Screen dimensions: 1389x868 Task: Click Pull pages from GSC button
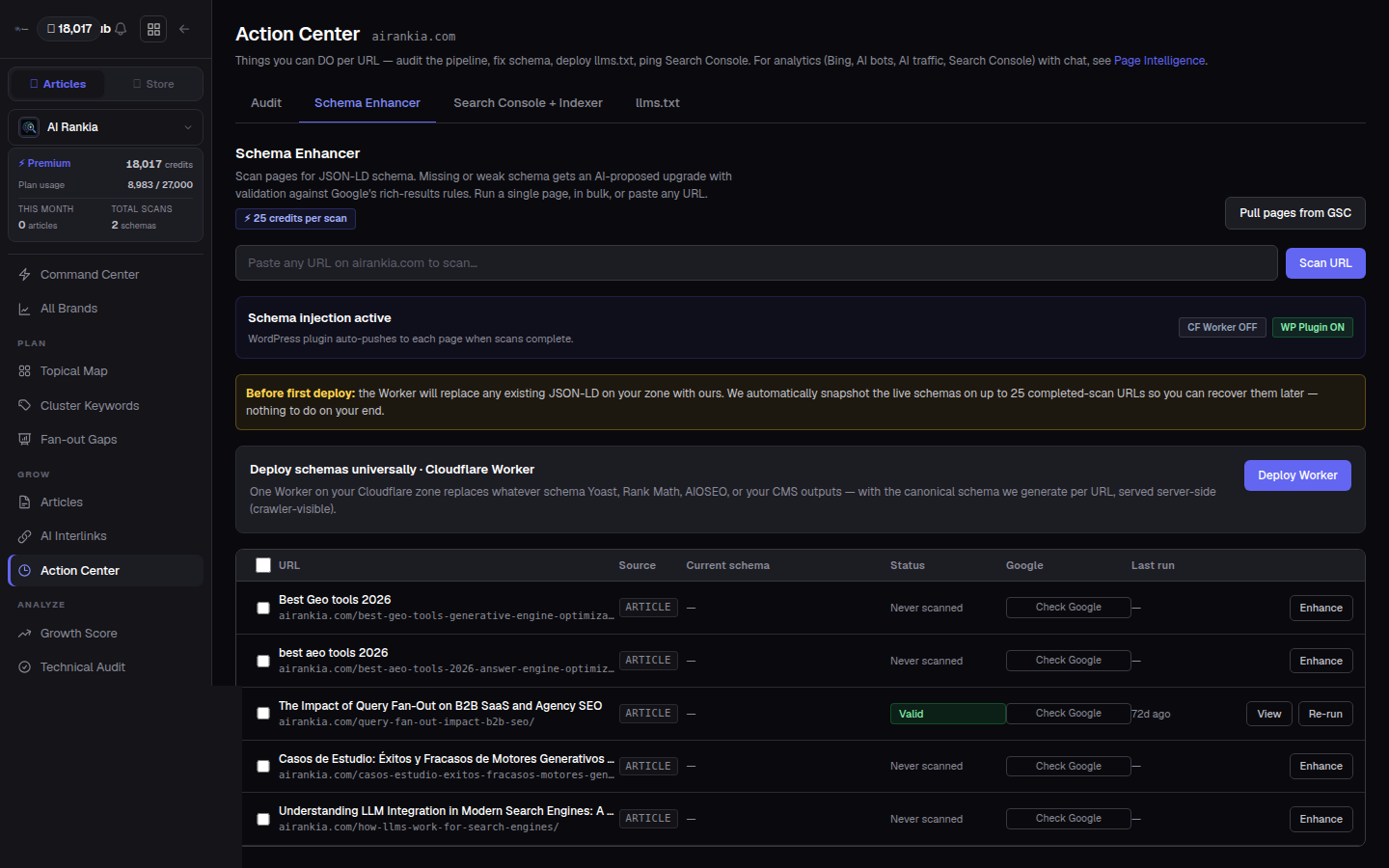tap(1295, 213)
